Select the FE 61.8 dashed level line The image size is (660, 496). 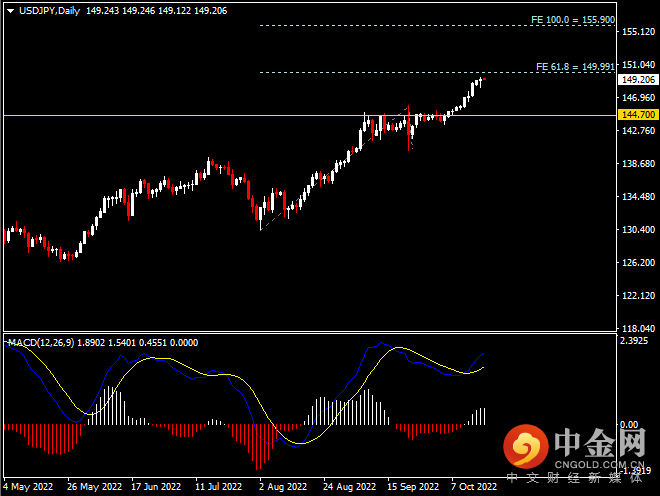coord(437,72)
